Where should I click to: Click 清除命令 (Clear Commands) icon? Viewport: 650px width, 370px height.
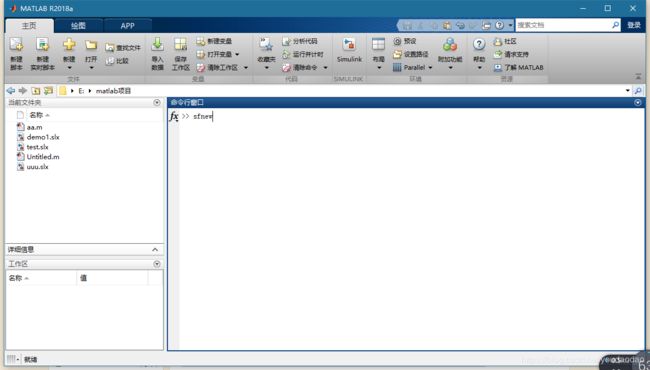pos(286,68)
